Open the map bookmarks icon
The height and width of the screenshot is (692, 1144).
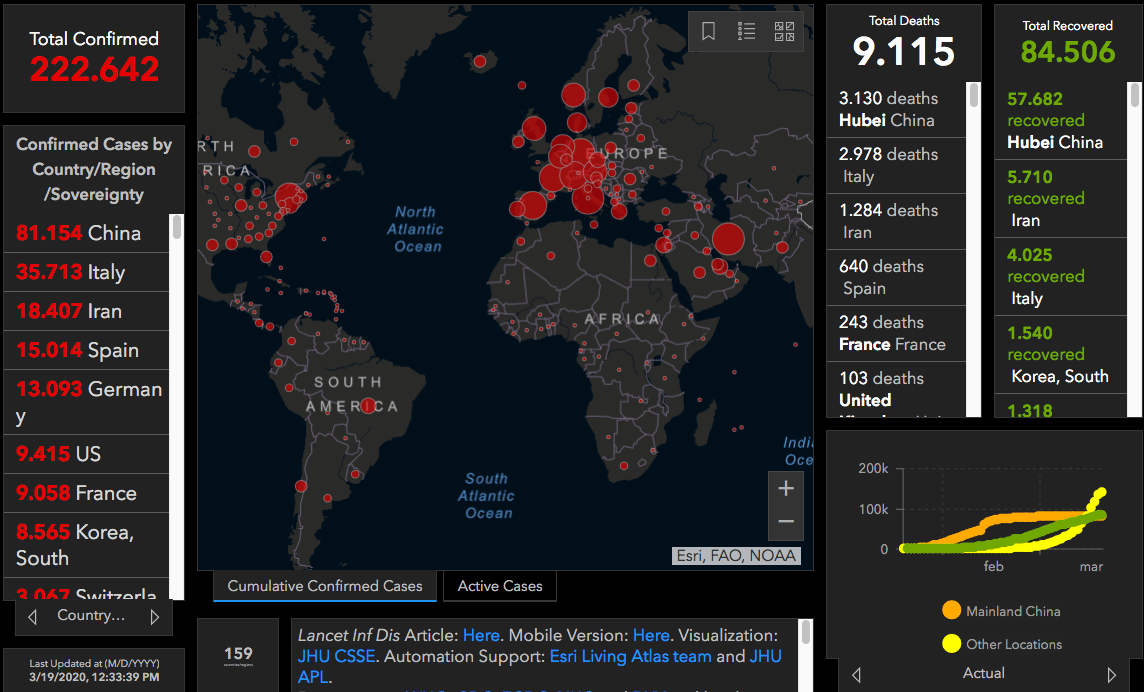(x=708, y=32)
